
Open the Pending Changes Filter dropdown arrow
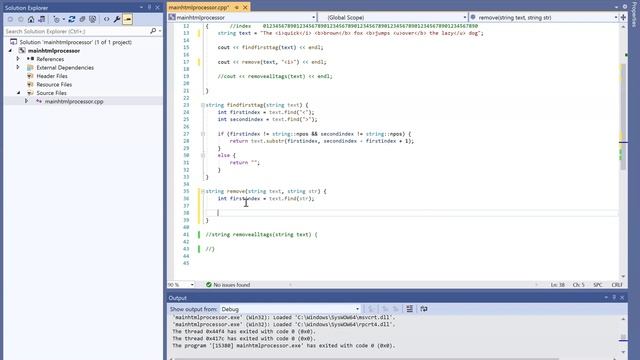tap(64, 19)
